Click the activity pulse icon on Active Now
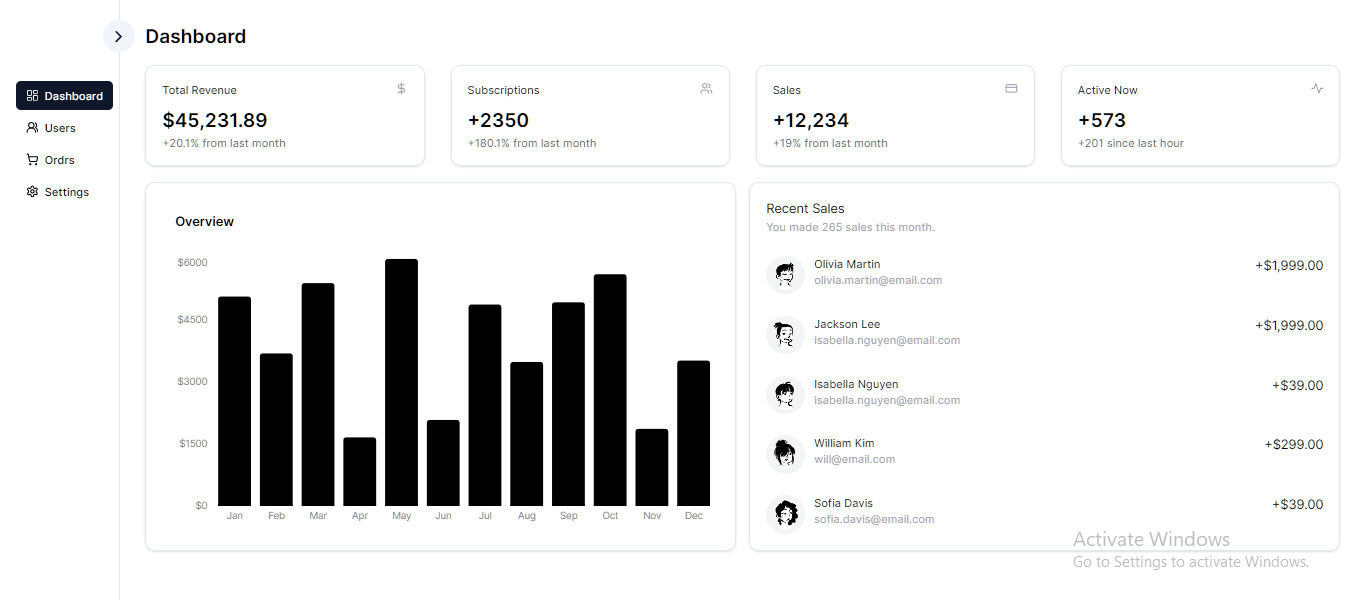Image resolution: width=1366 pixels, height=600 pixels. [x=1317, y=89]
